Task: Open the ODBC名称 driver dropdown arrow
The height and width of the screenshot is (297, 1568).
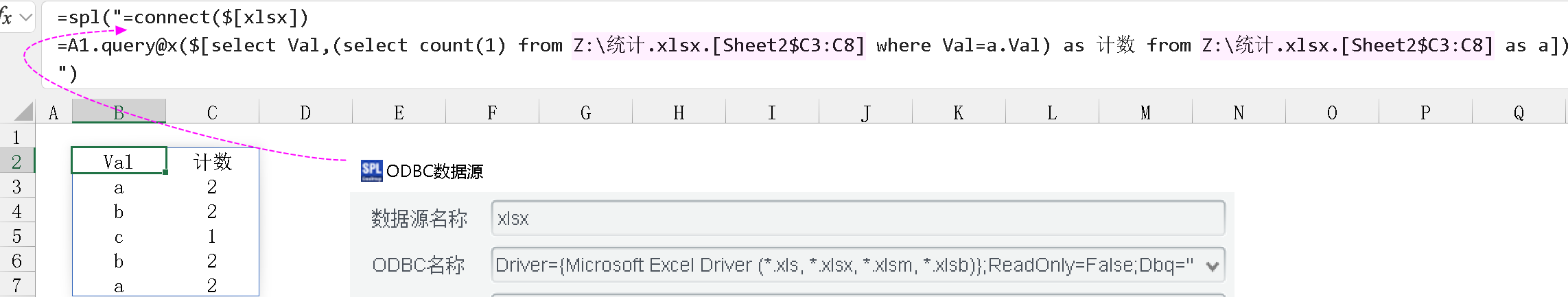Action: pos(1213,266)
